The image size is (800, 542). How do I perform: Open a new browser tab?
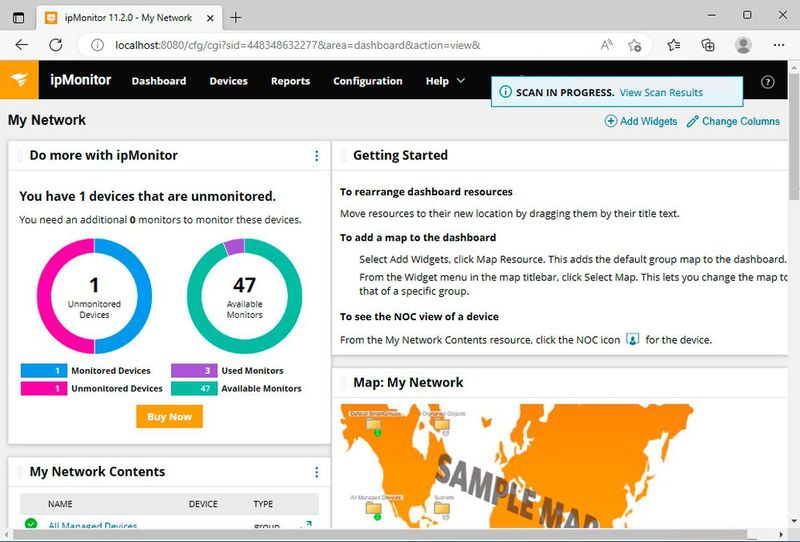(x=236, y=17)
